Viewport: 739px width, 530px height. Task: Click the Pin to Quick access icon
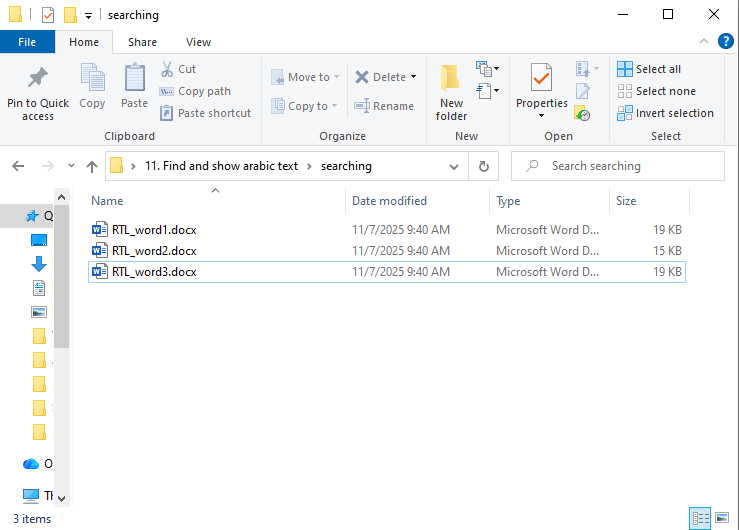click(38, 78)
